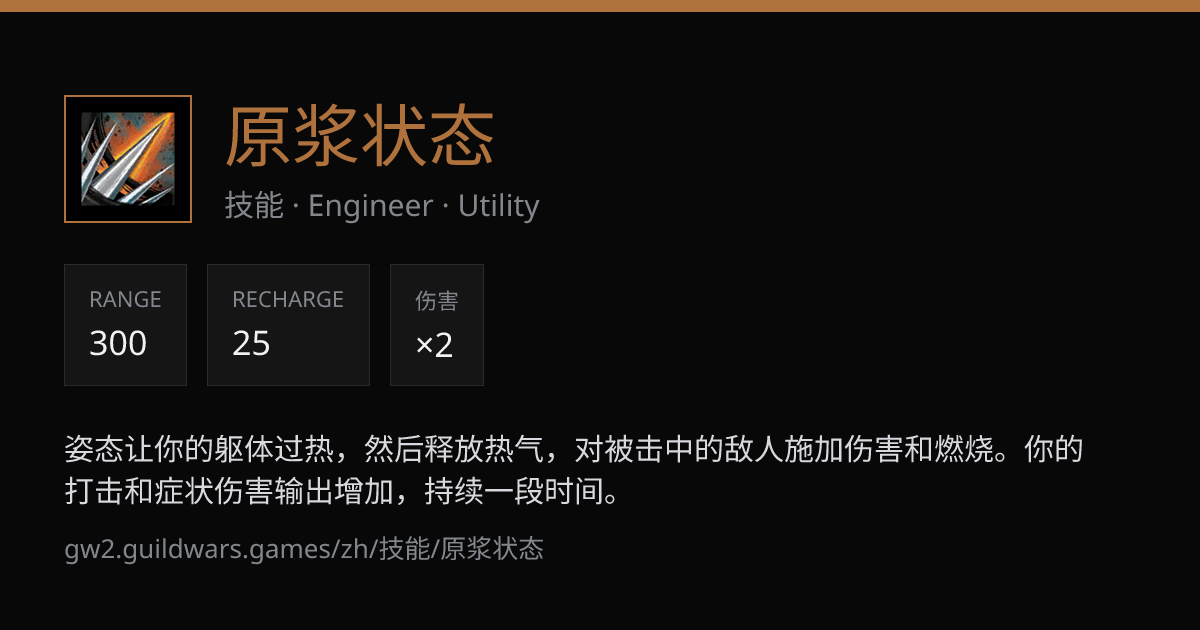Click the orange bar at the top
Screen dimensions: 1200x630
click(600, 6)
